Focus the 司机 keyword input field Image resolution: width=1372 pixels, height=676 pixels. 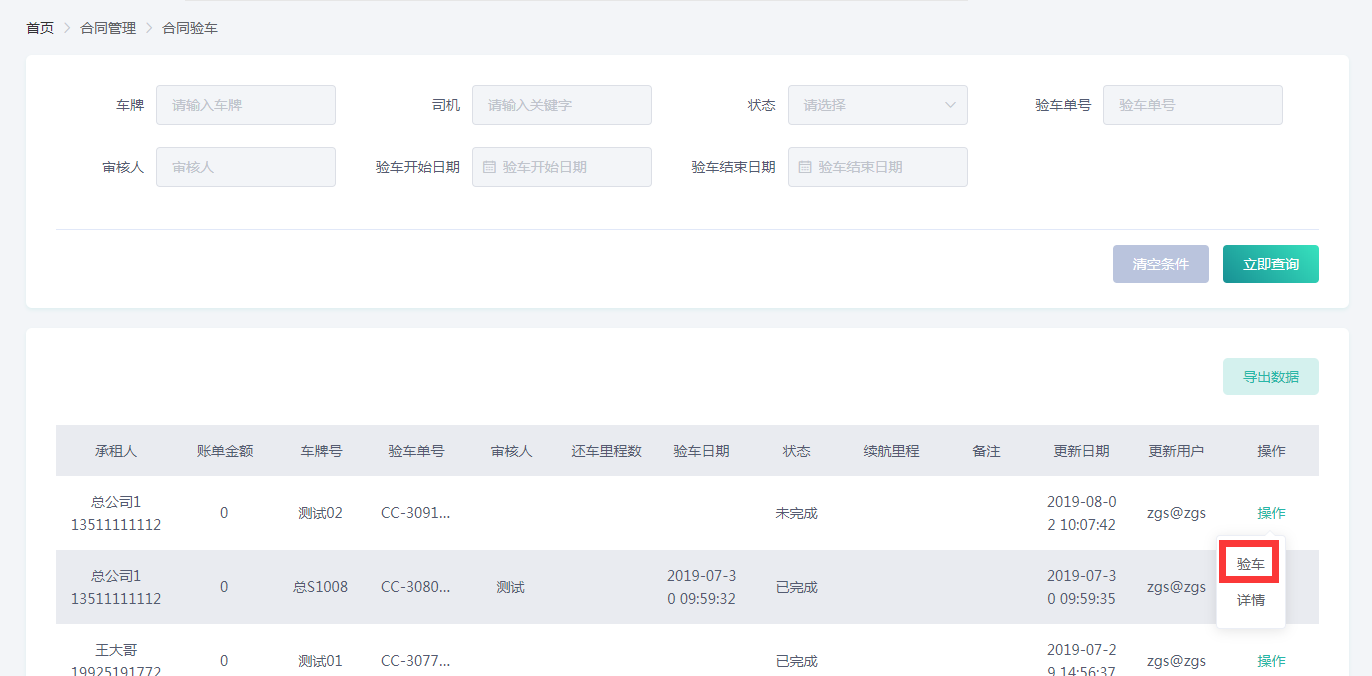coord(562,105)
